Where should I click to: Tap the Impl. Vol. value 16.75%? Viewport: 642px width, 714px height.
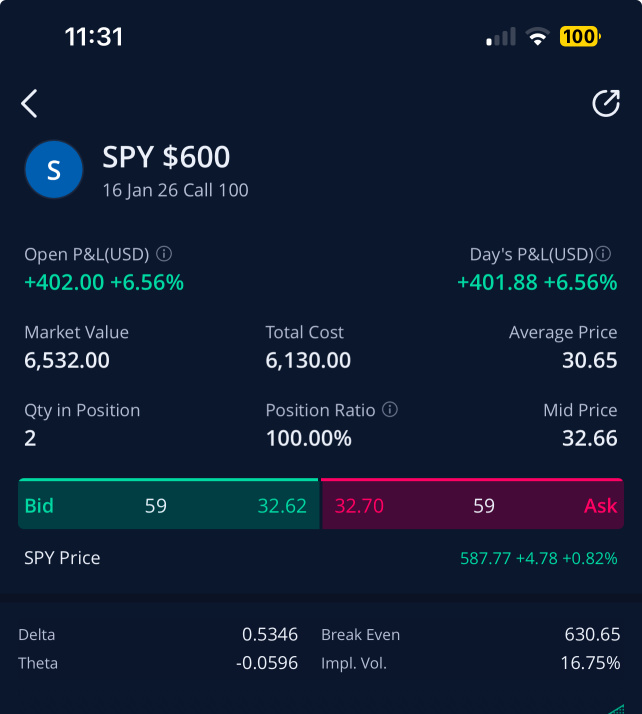pyautogui.click(x=591, y=663)
